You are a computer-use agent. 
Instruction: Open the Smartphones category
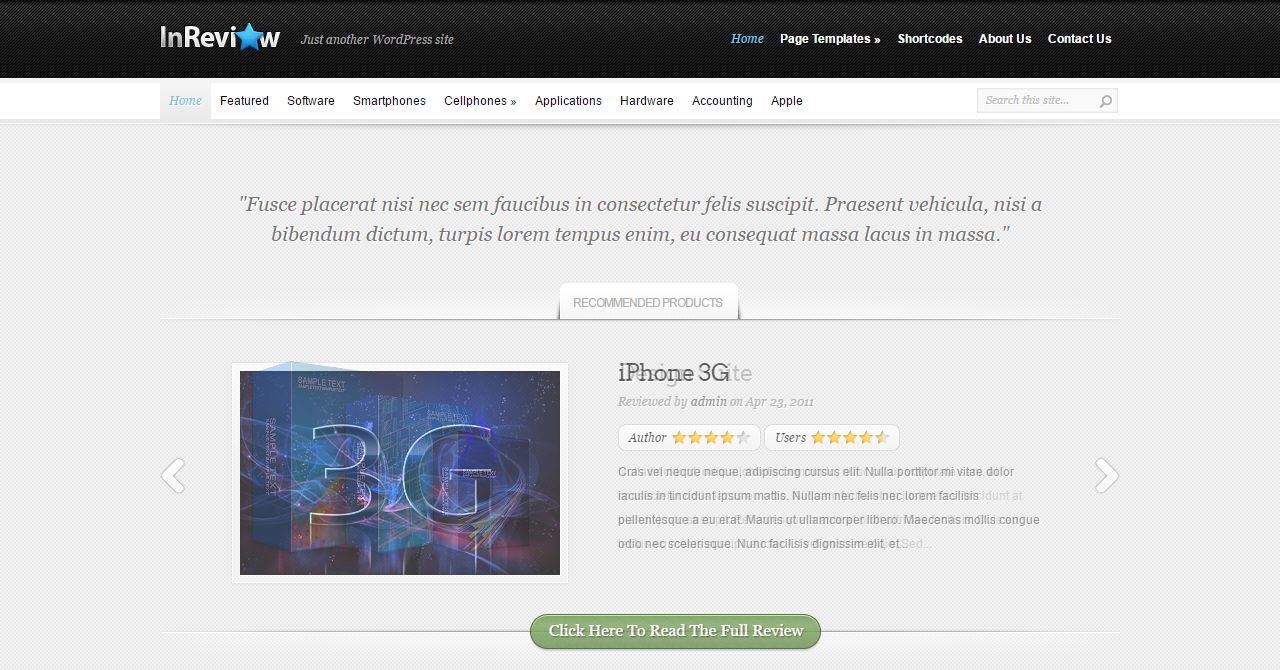[389, 101]
